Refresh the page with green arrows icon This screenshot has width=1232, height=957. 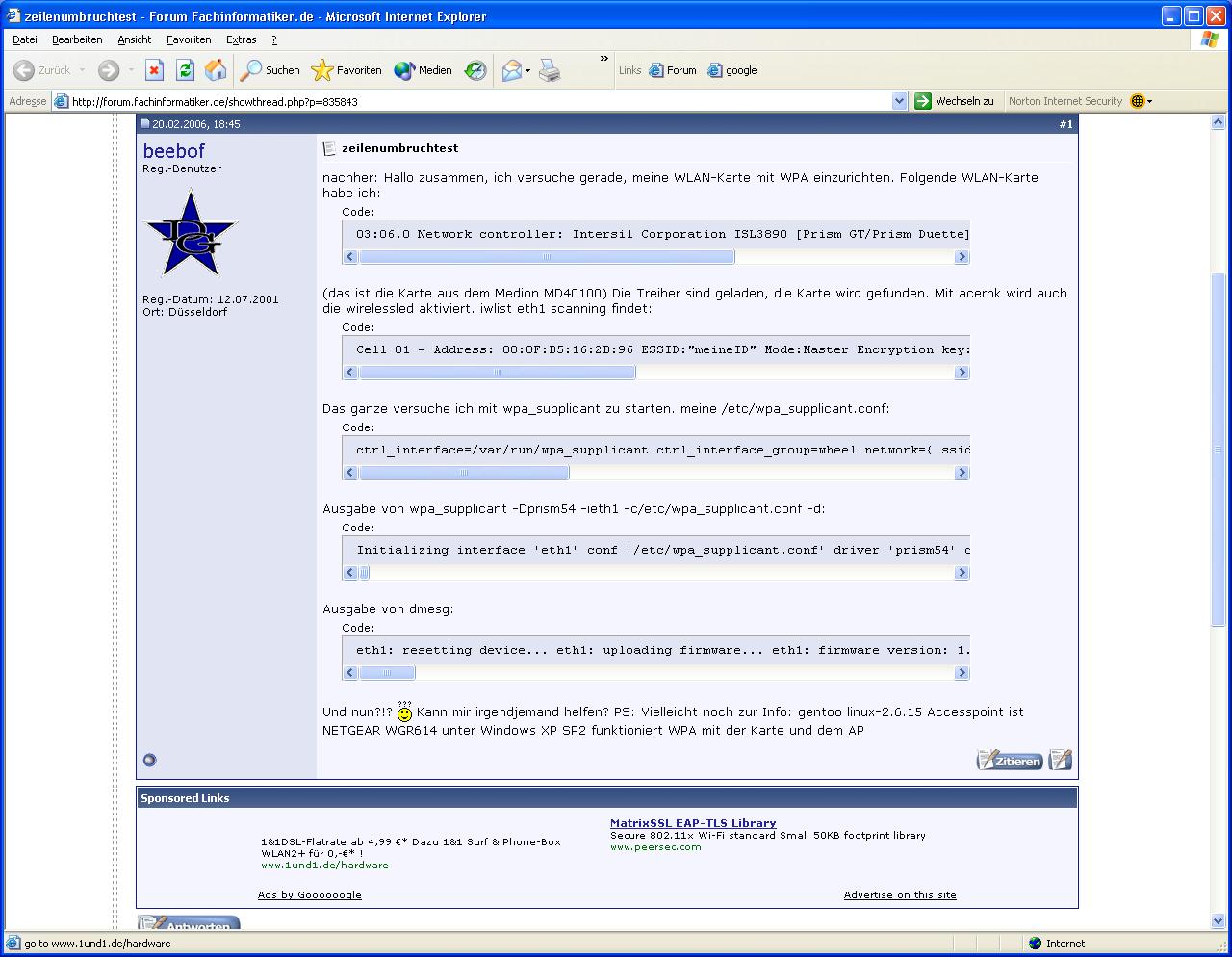click(x=185, y=70)
